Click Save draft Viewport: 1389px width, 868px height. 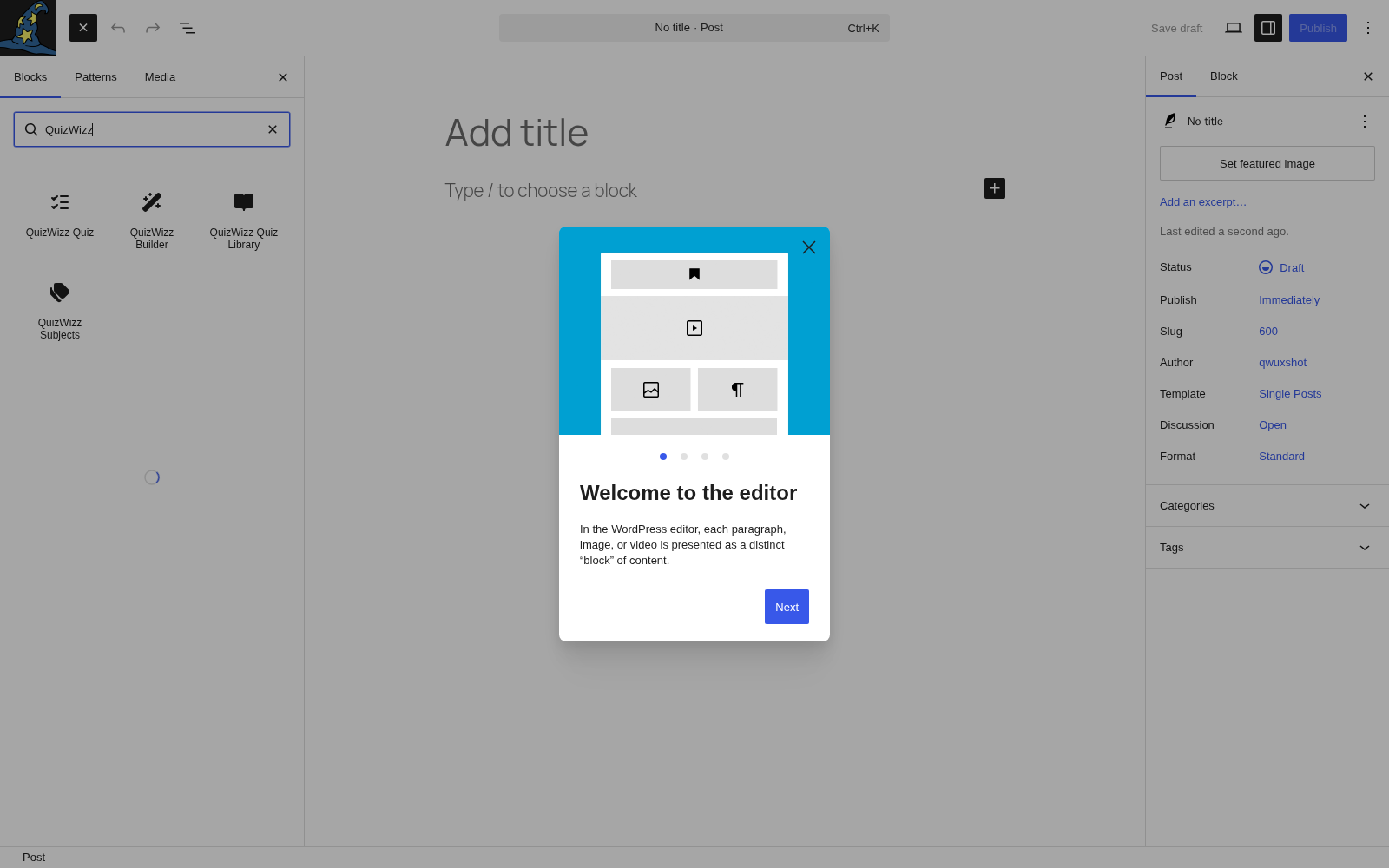(x=1176, y=28)
